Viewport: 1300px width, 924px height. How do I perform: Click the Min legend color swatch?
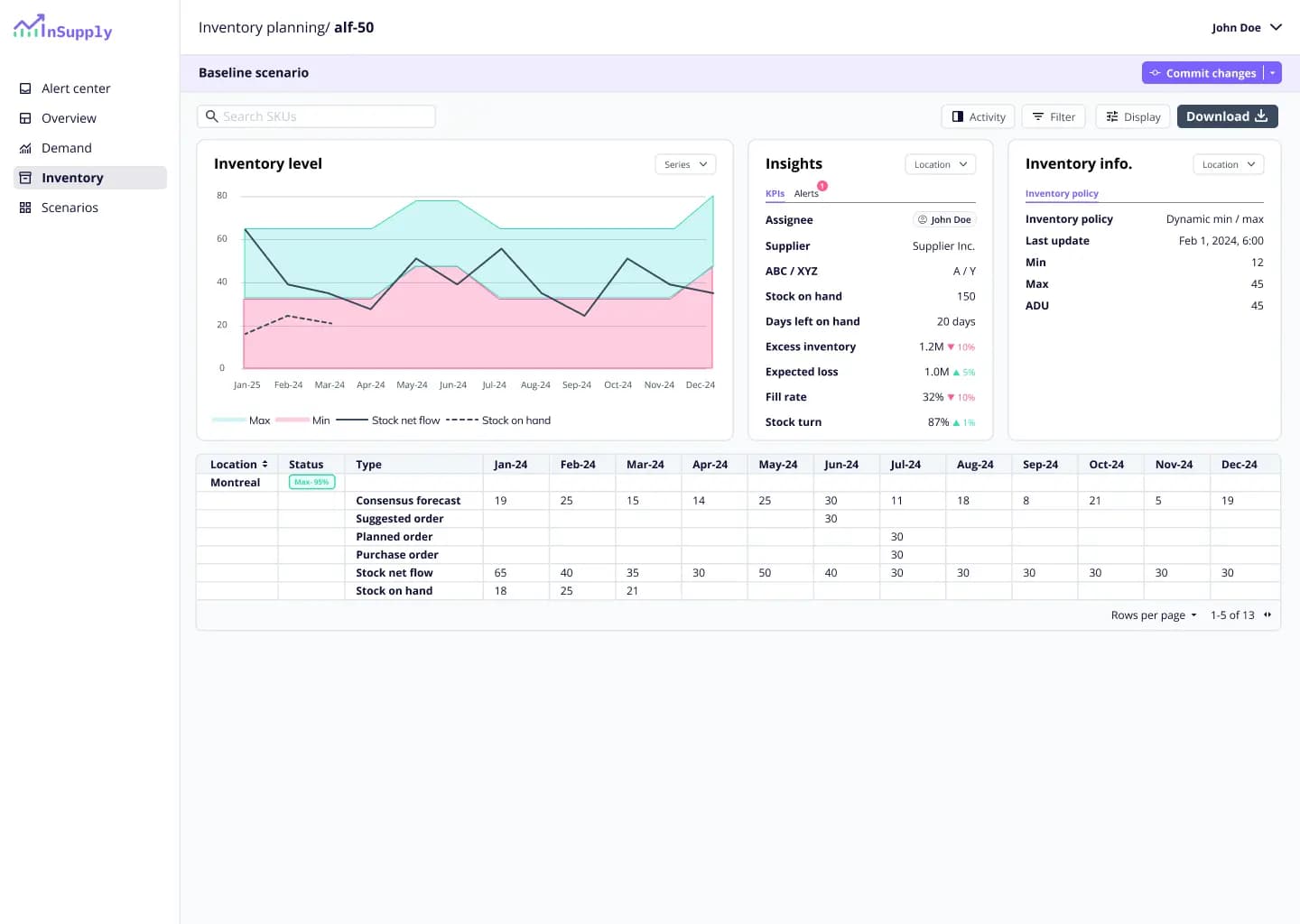(x=292, y=420)
